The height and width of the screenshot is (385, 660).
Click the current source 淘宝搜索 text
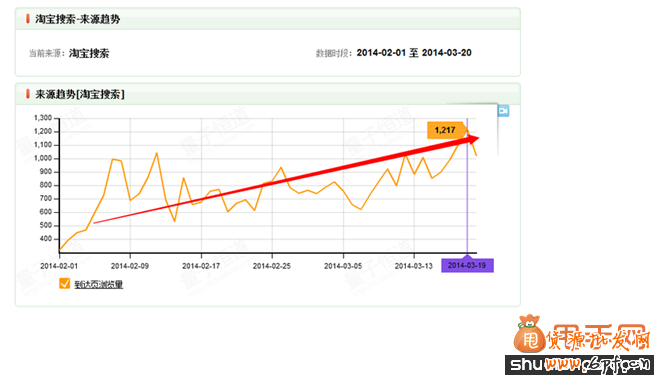[89, 53]
